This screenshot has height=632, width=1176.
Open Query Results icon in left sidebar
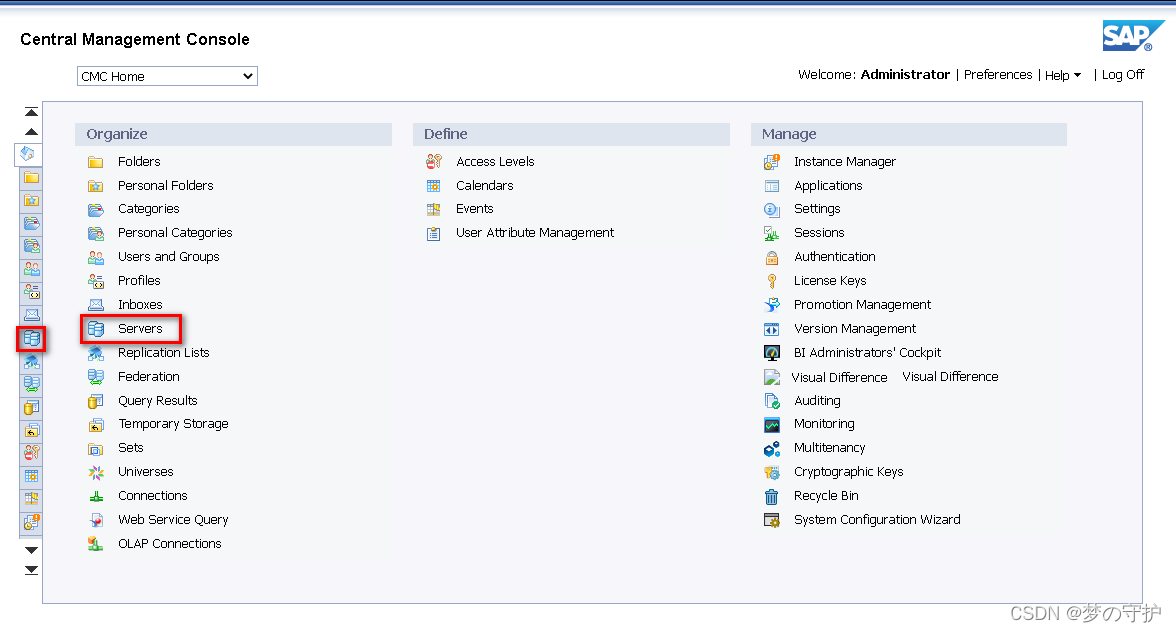click(32, 408)
